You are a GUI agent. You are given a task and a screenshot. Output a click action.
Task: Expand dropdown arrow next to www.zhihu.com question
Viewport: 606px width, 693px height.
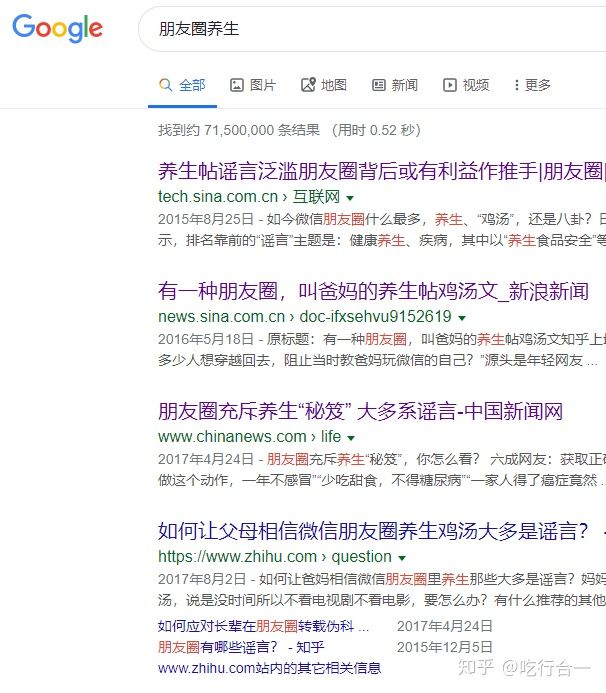point(402,558)
